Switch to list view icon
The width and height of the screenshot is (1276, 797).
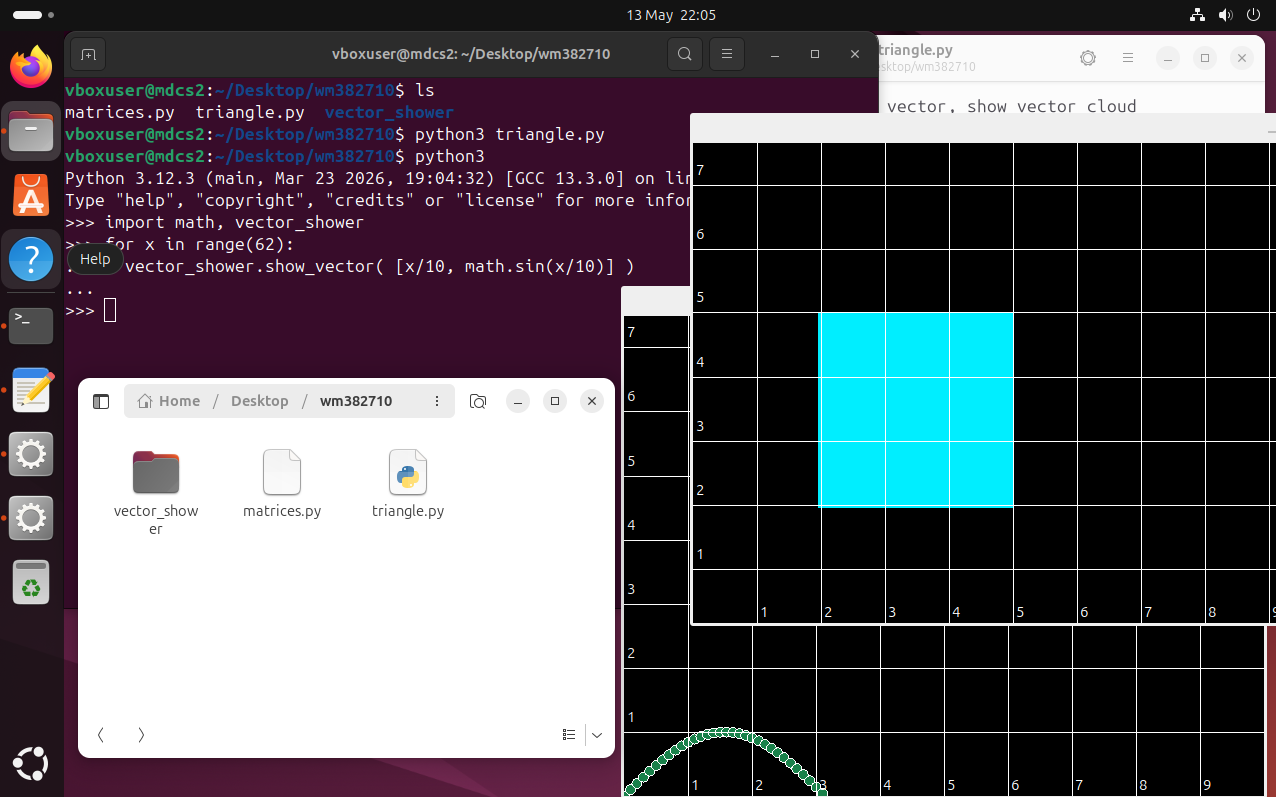(569, 735)
